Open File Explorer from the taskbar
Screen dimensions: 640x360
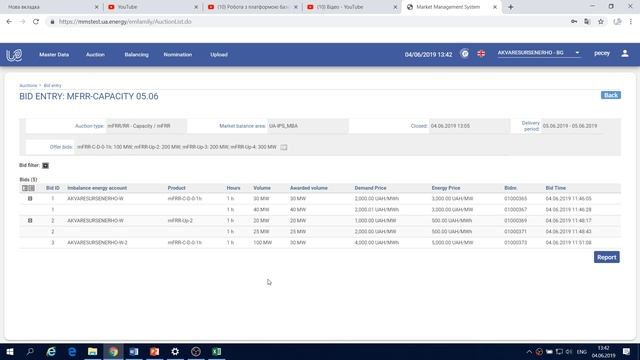[93, 351]
